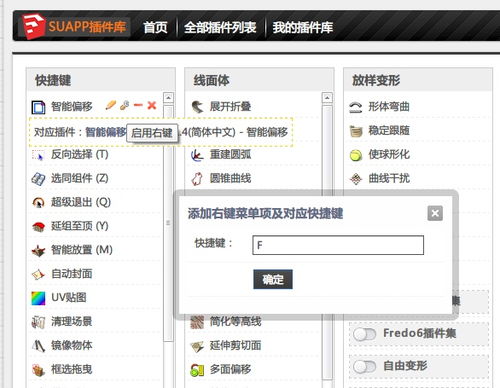This screenshot has height=388, width=500.
Task: Click the 框选拖曳 icon
Action: point(38,370)
